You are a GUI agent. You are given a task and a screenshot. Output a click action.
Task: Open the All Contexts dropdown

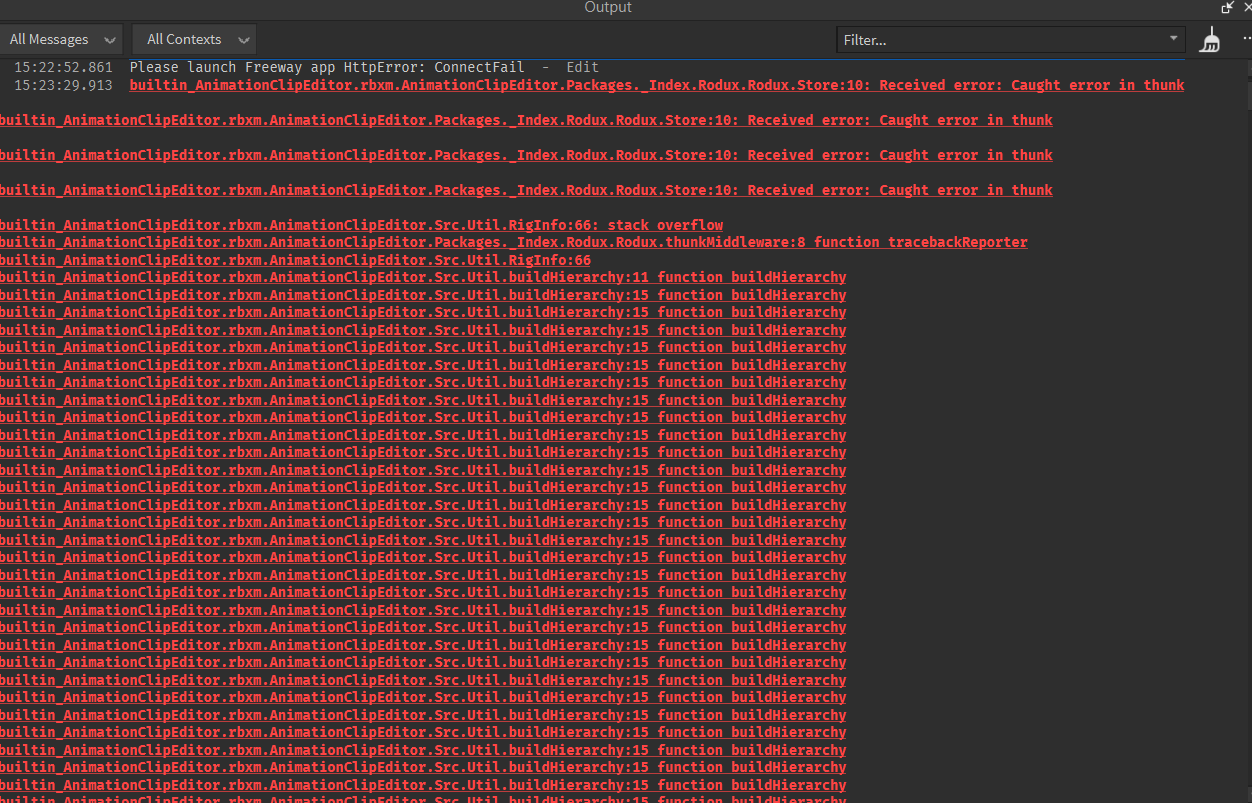pyautogui.click(x=193, y=39)
